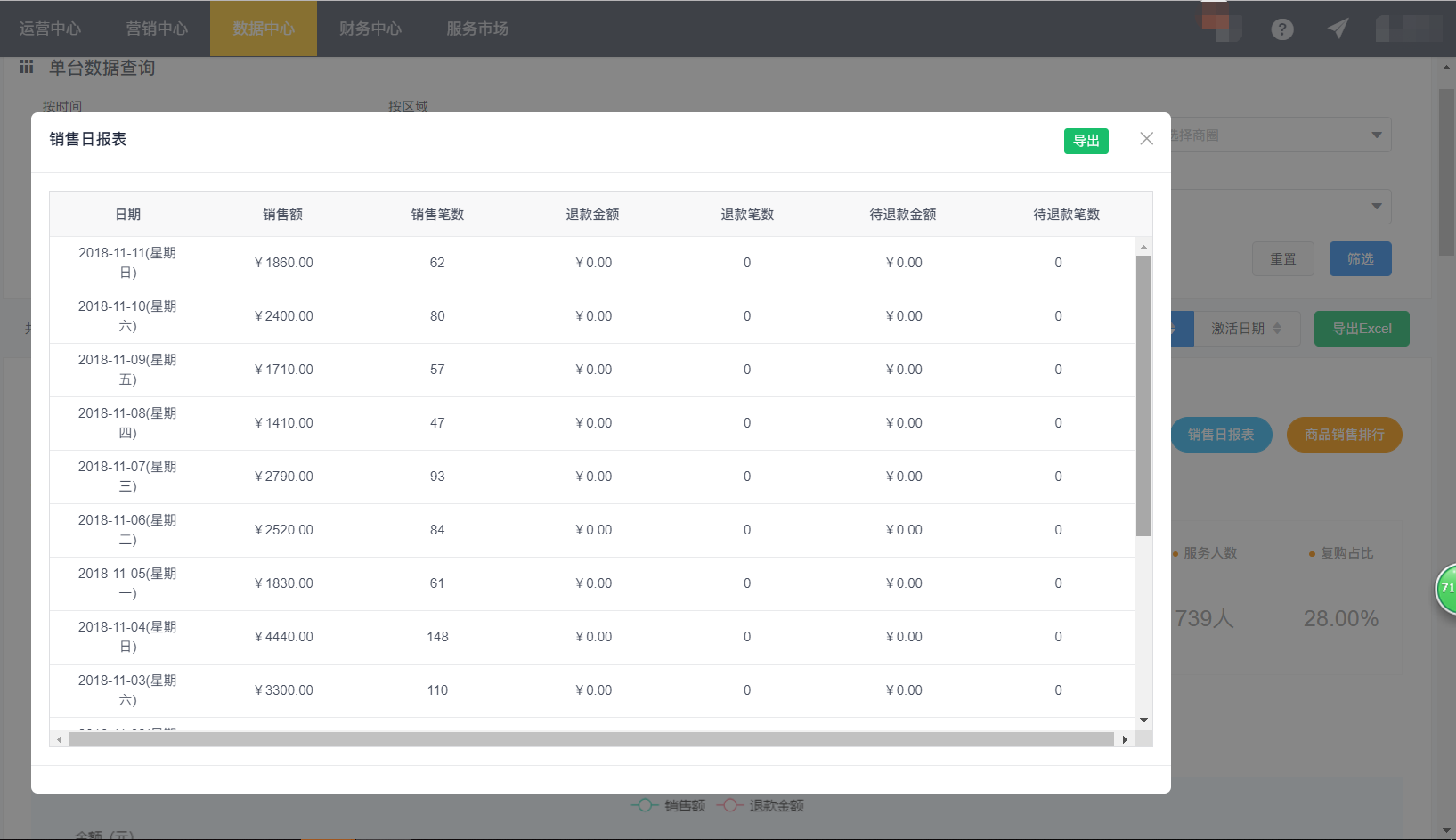Click the green 导出 button
The height and width of the screenshot is (840, 1456).
pyautogui.click(x=1086, y=141)
